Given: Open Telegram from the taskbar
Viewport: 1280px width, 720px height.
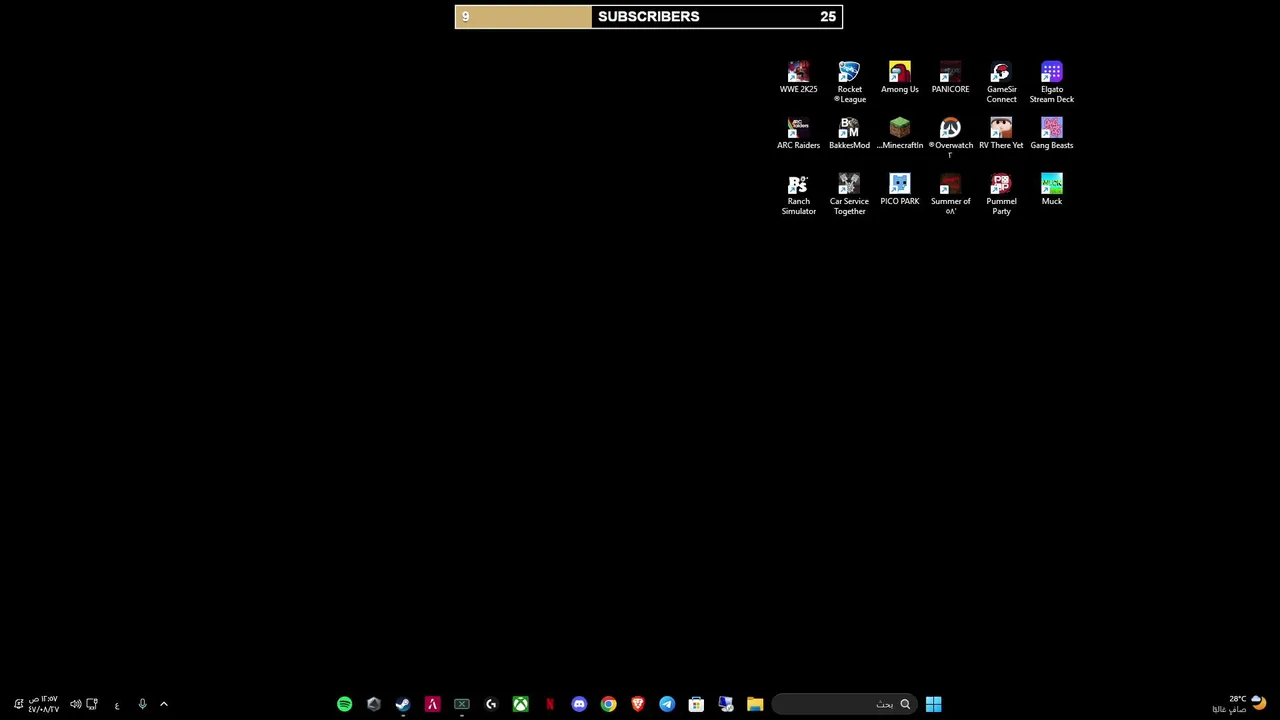Looking at the screenshot, I should tap(667, 704).
